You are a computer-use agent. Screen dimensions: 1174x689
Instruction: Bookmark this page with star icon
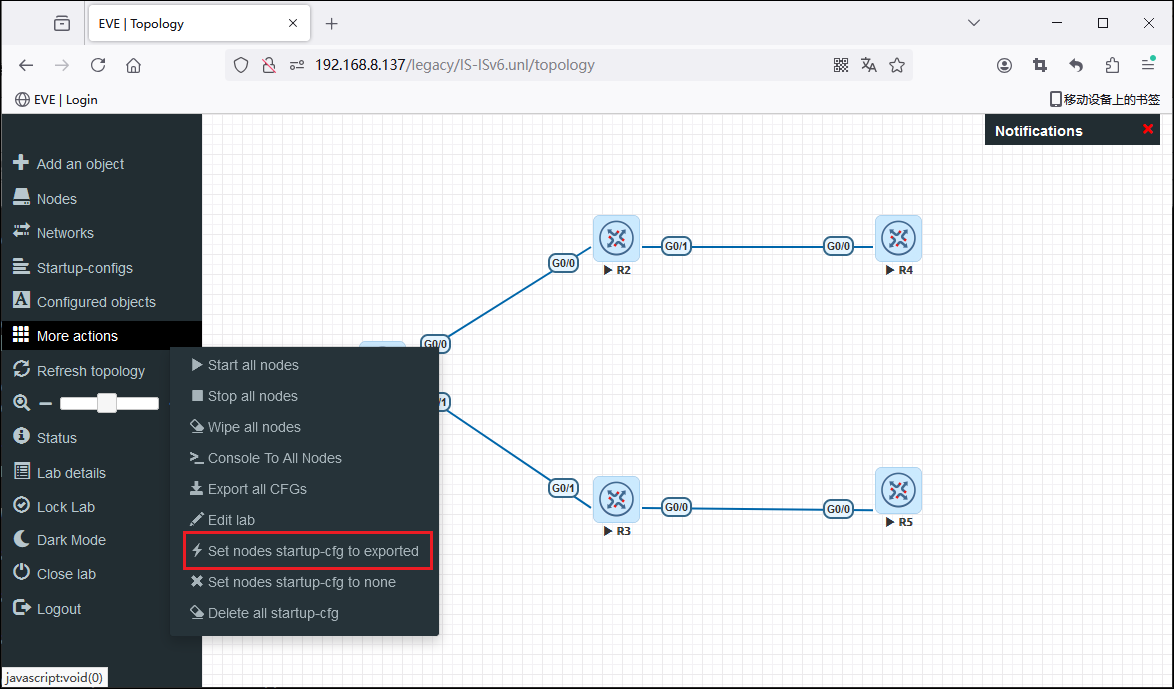click(897, 65)
